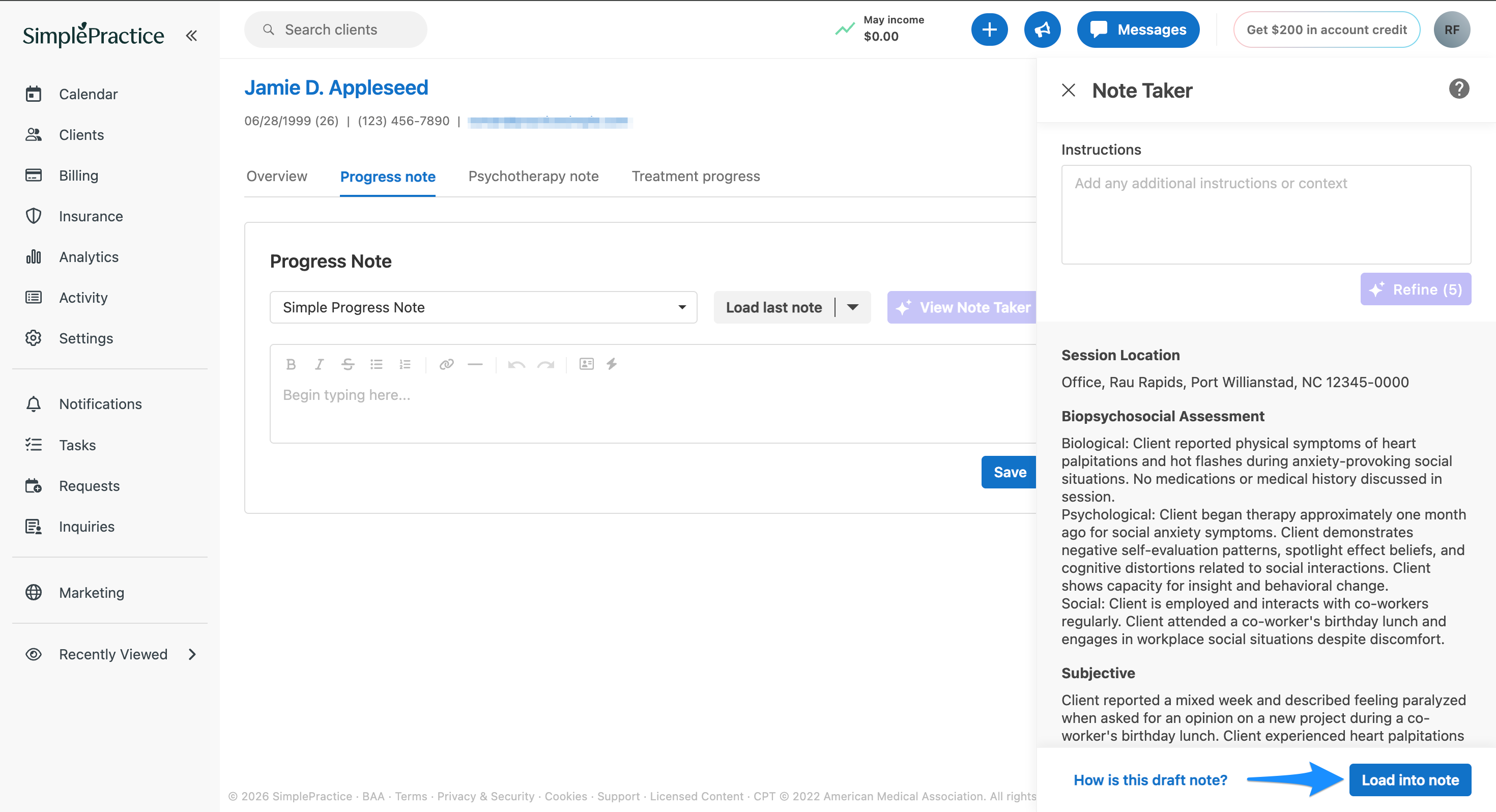Redo the last edit in the editor

coord(545,364)
